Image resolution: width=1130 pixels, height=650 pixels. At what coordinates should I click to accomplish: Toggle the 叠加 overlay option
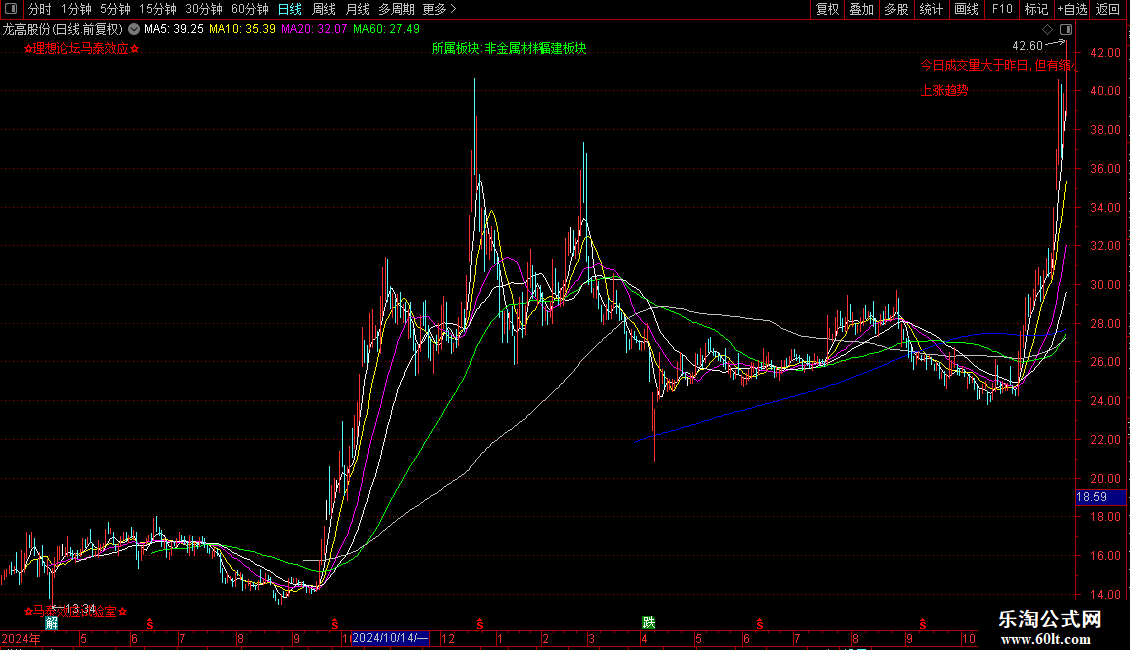tap(861, 9)
